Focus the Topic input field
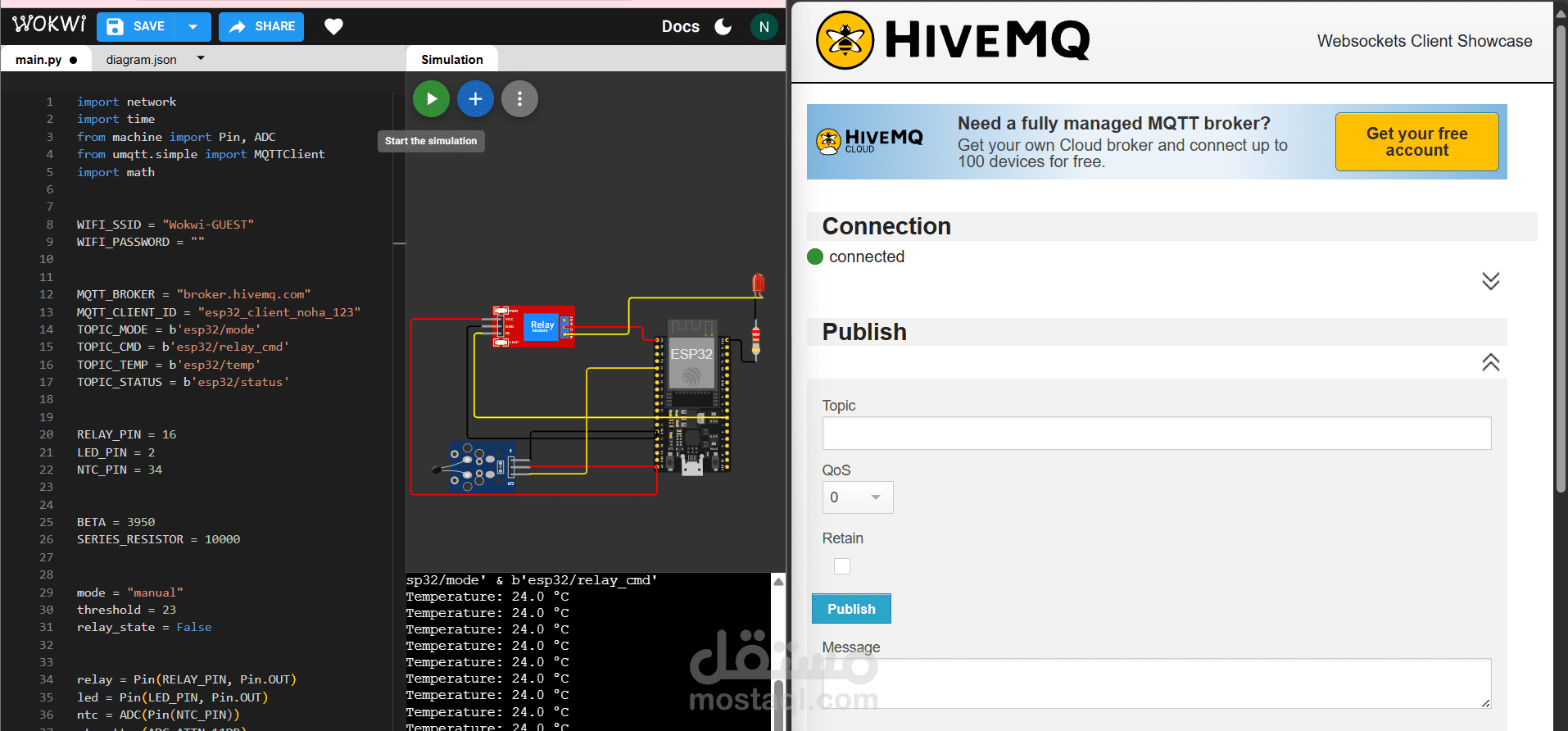The width and height of the screenshot is (1568, 731). coord(1156,433)
